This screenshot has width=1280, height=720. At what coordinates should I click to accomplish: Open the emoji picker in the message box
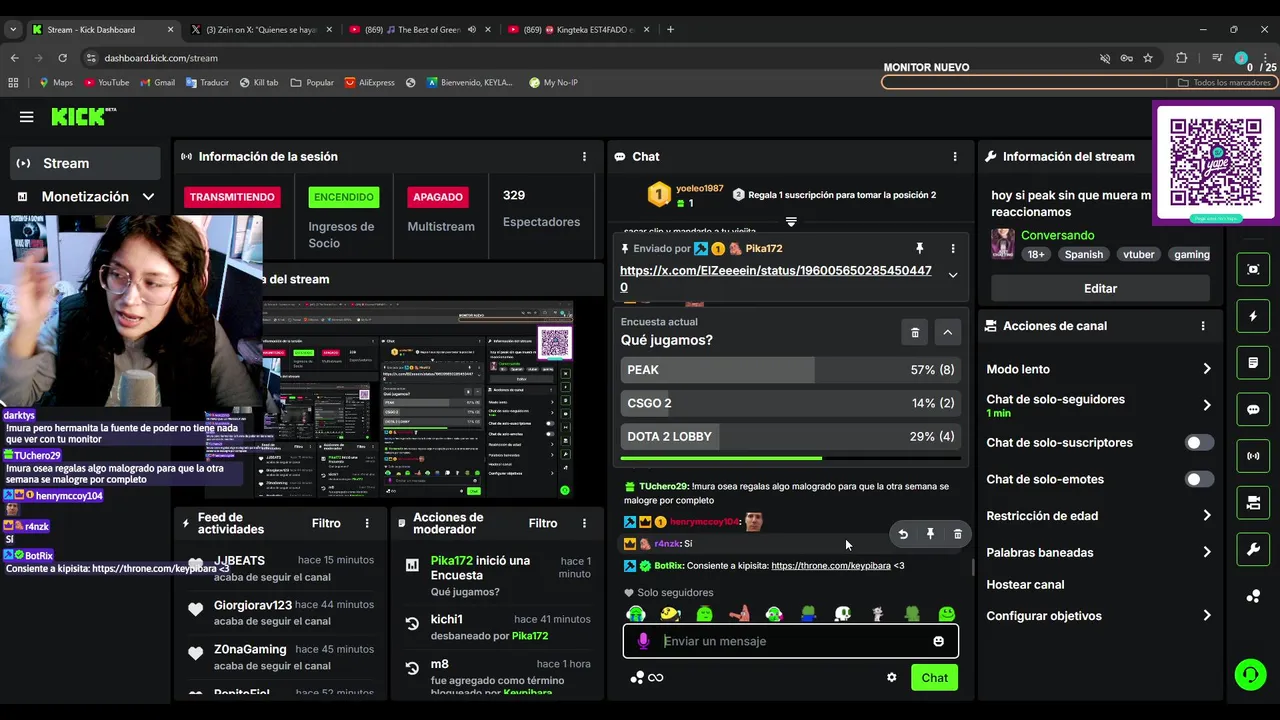click(938, 641)
